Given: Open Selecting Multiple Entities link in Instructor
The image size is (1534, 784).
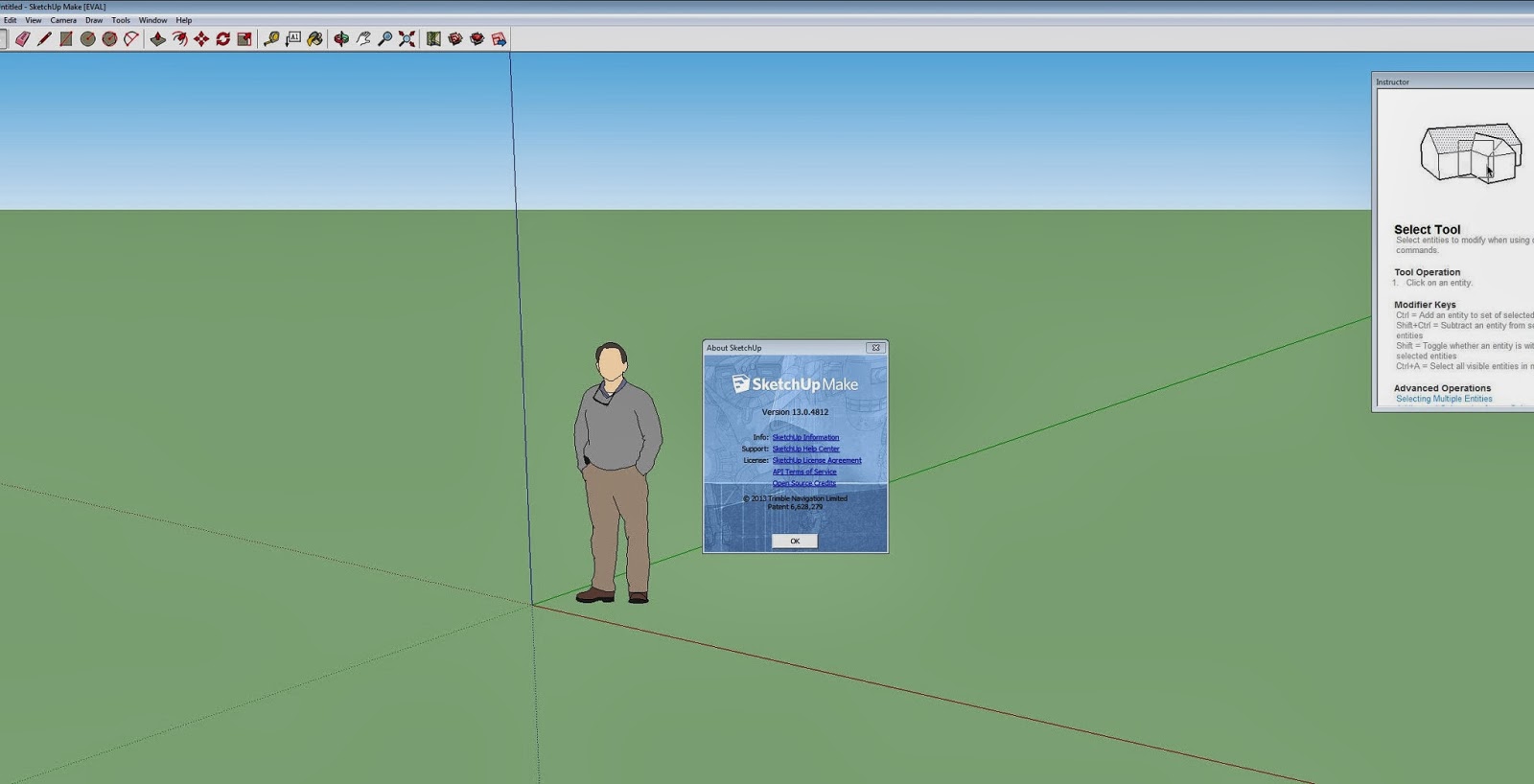Looking at the screenshot, I should coord(1444,399).
